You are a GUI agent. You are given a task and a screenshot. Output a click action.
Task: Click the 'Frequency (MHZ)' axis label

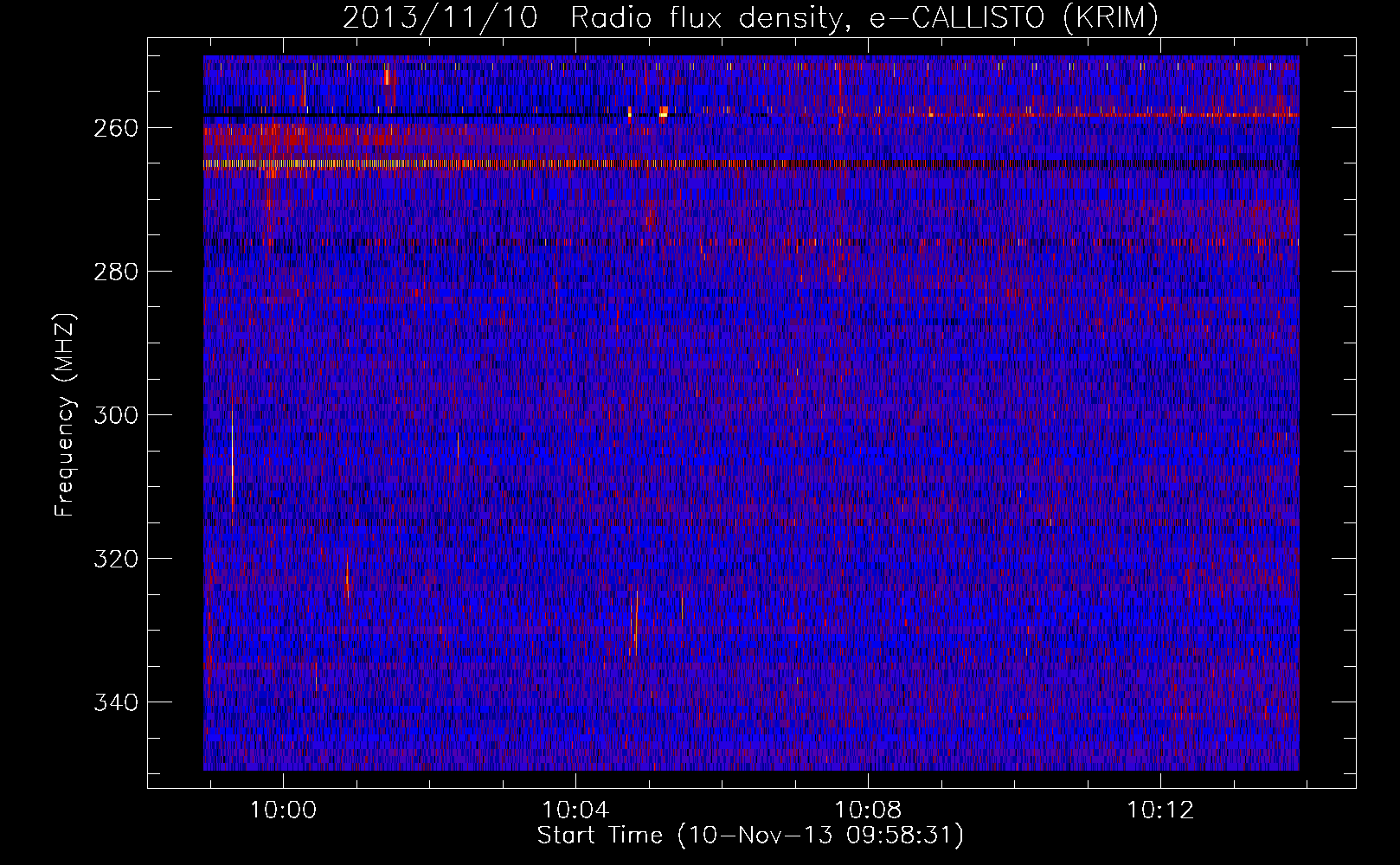(65, 414)
